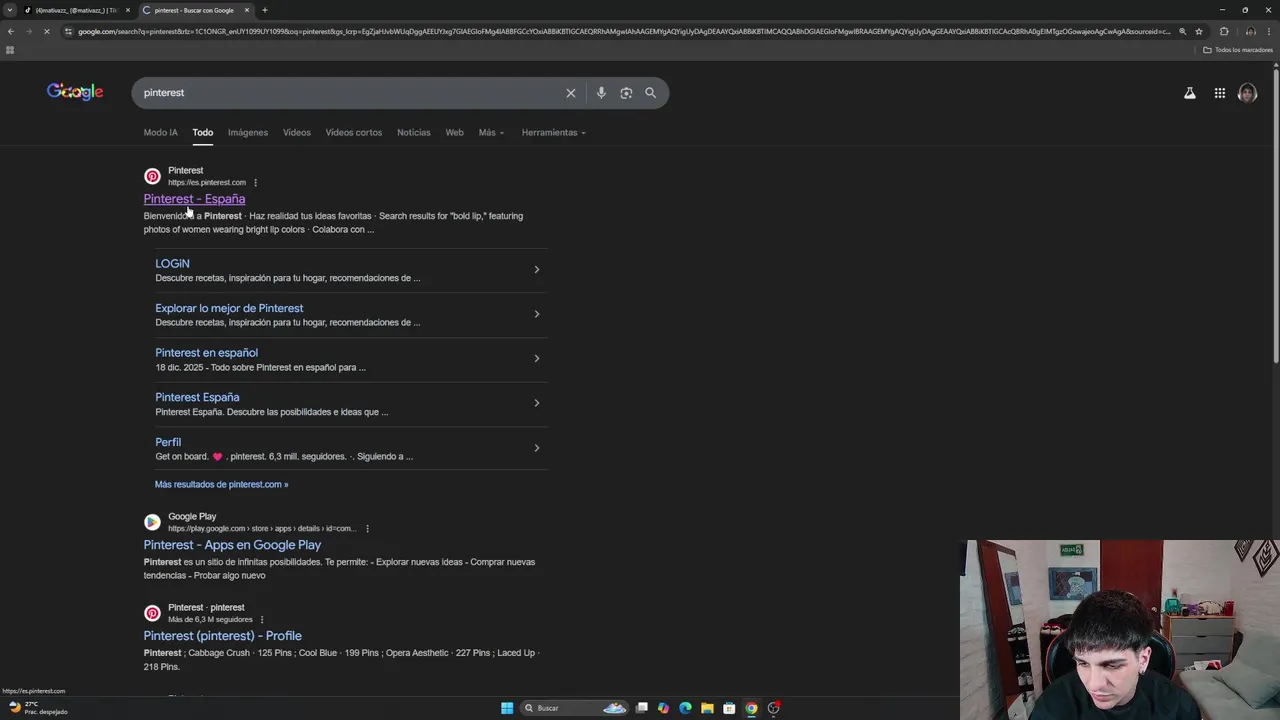Click the Windows taskbar 'Buscar' search box
The height and width of the screenshot is (720, 1280).
click(572, 708)
